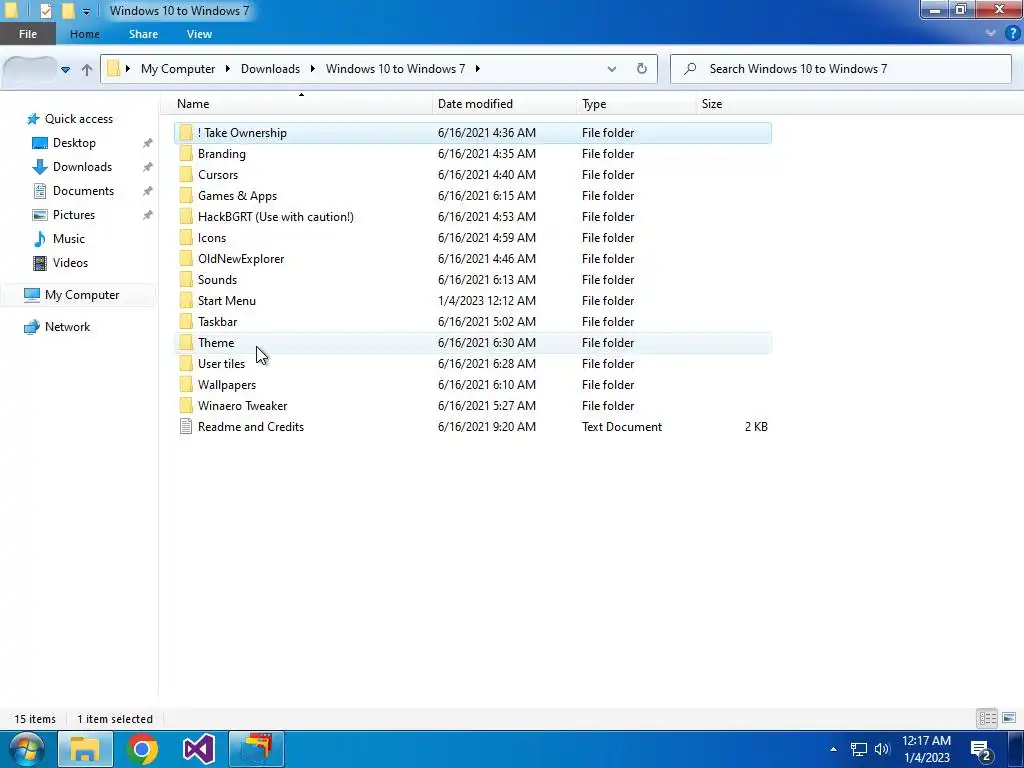Viewport: 1024px width, 768px height.
Task: Select Documents in the navigation pane
Action: tap(83, 191)
